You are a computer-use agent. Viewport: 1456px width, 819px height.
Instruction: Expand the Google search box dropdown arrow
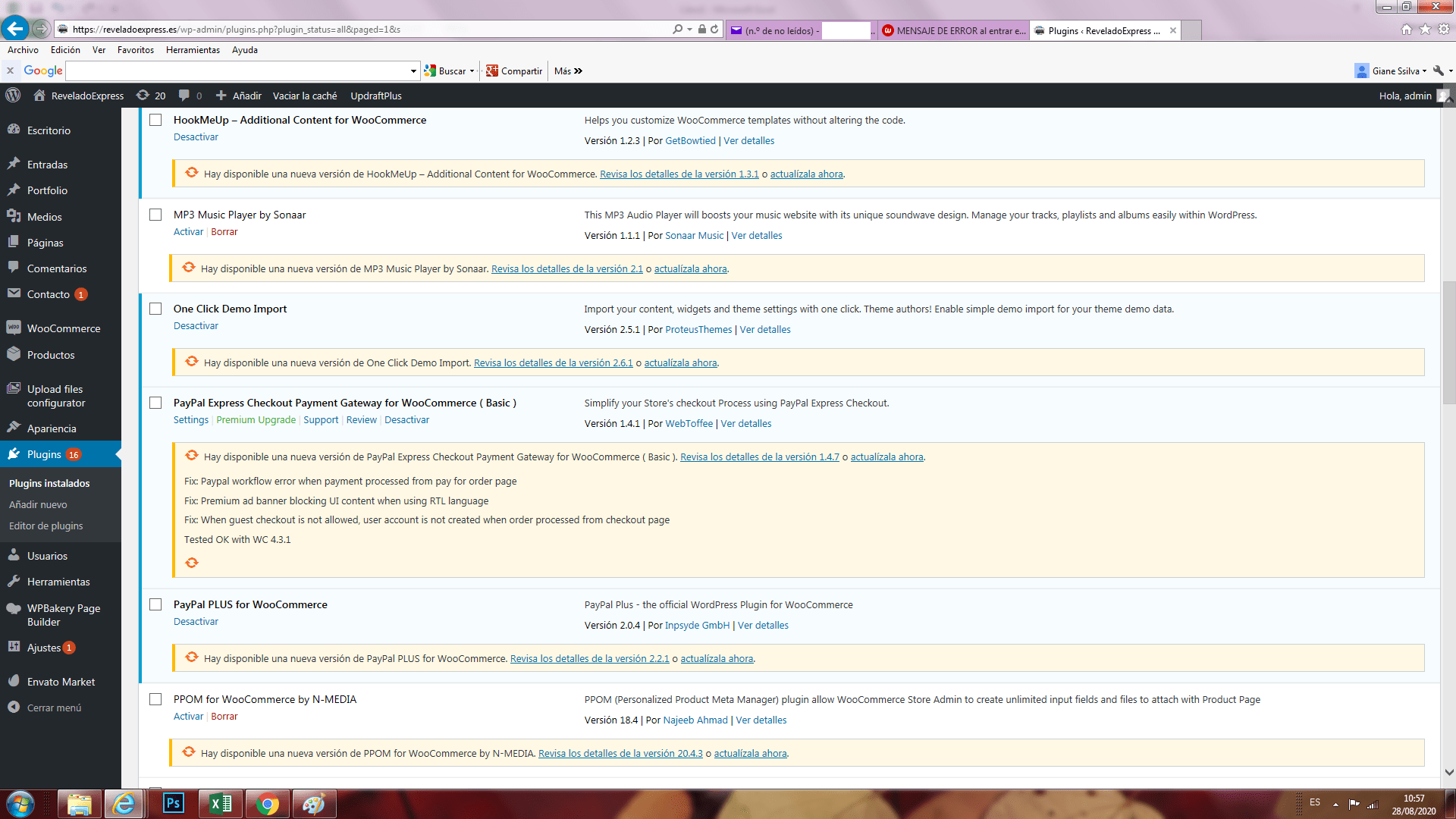coord(413,71)
